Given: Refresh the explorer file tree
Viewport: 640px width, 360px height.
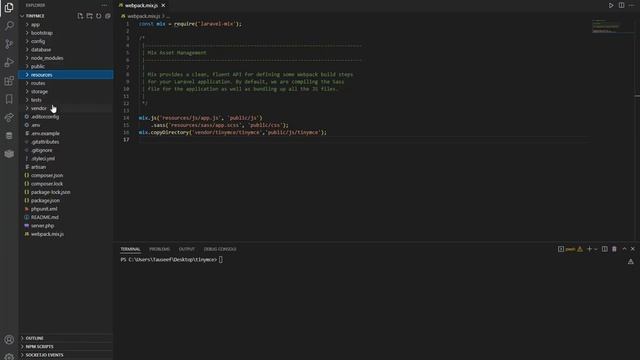Looking at the screenshot, I should (x=98, y=16).
